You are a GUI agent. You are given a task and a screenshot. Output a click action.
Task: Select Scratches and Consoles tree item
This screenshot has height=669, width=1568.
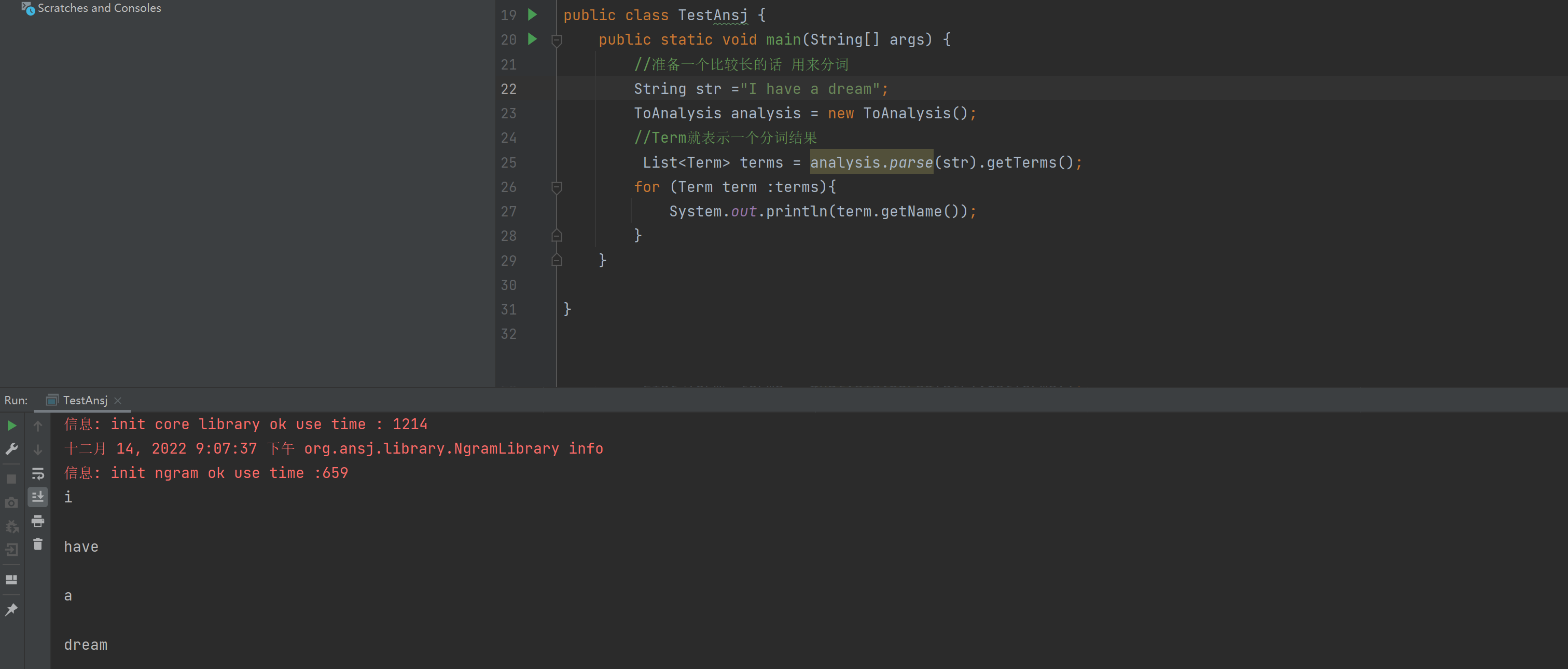pyautogui.click(x=99, y=8)
